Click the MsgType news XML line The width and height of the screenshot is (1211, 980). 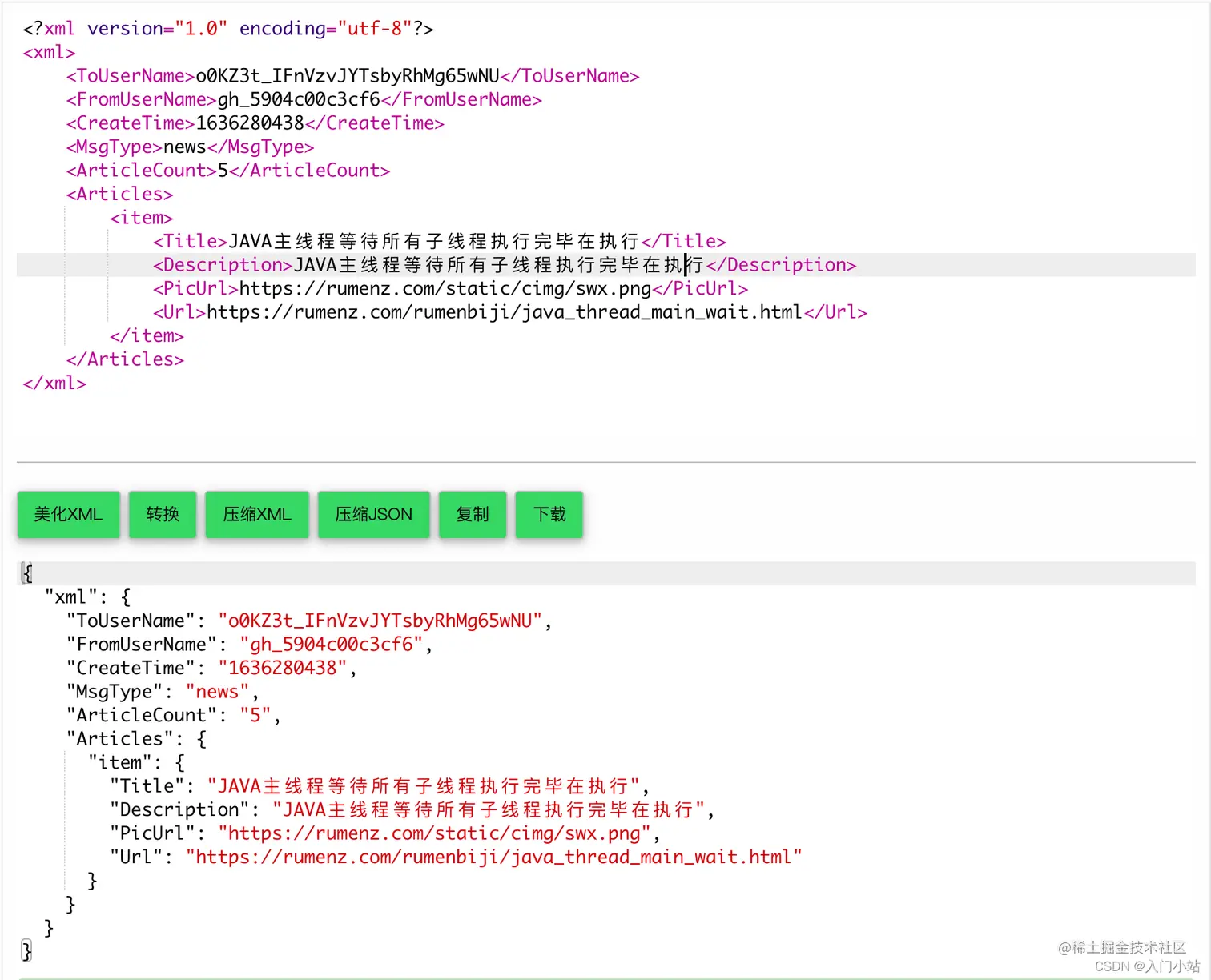pos(190,147)
